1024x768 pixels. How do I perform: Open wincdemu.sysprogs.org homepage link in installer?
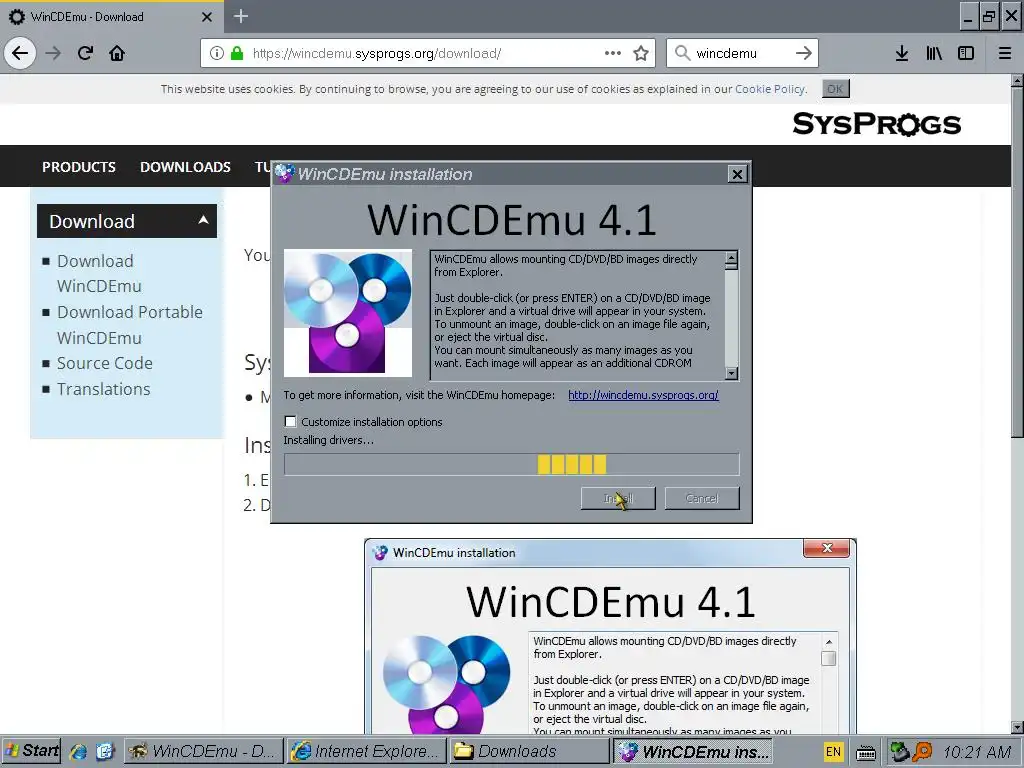pos(643,395)
